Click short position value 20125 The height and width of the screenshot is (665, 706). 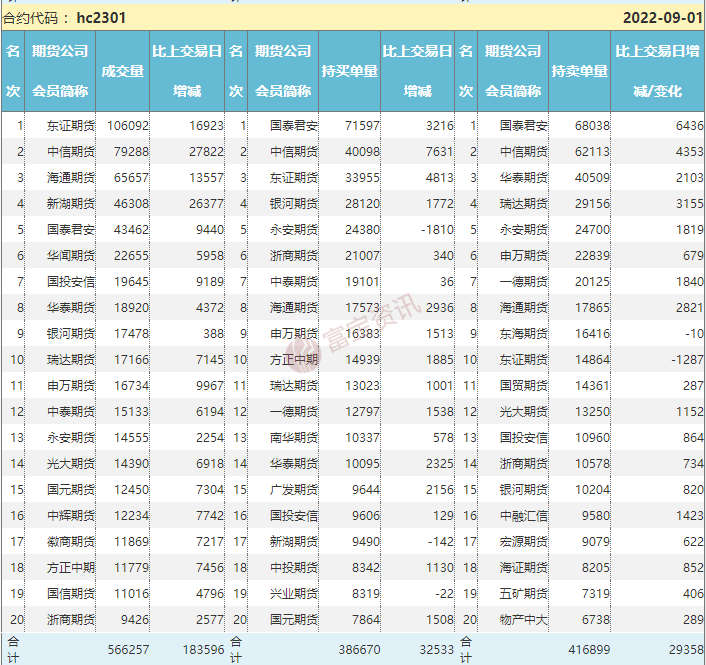593,282
